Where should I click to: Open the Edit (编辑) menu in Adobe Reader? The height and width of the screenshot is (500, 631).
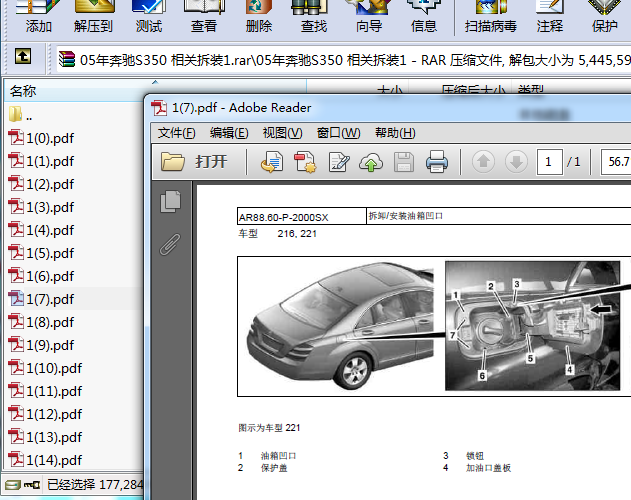[229, 133]
